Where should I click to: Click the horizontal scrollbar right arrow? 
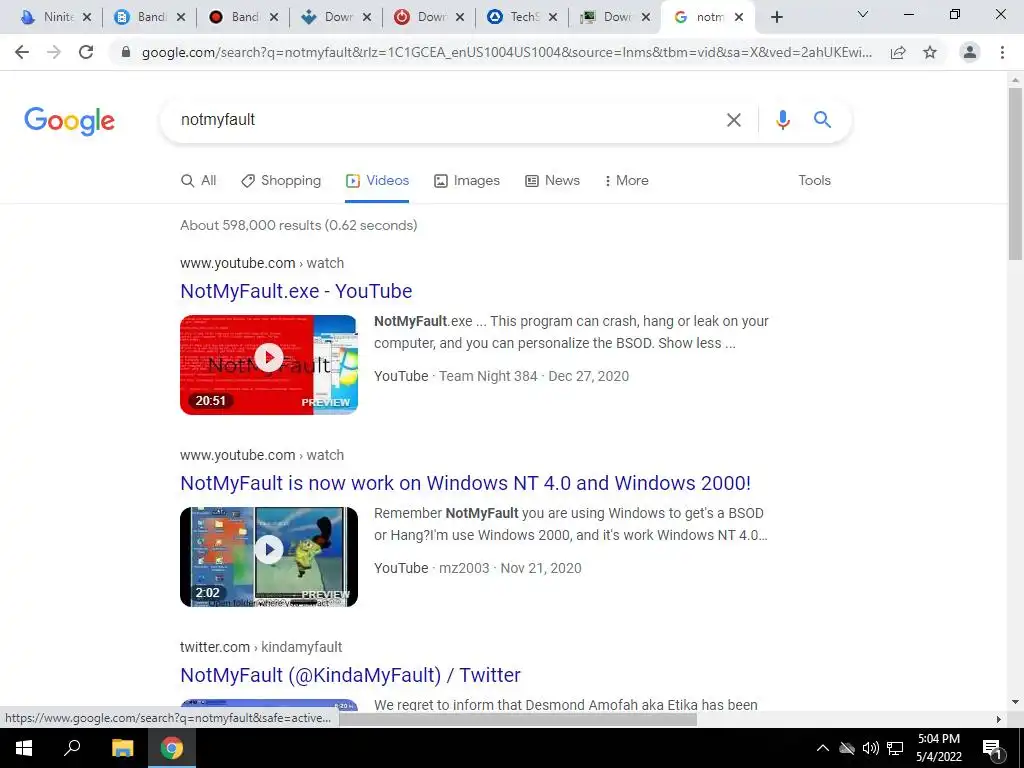click(999, 719)
